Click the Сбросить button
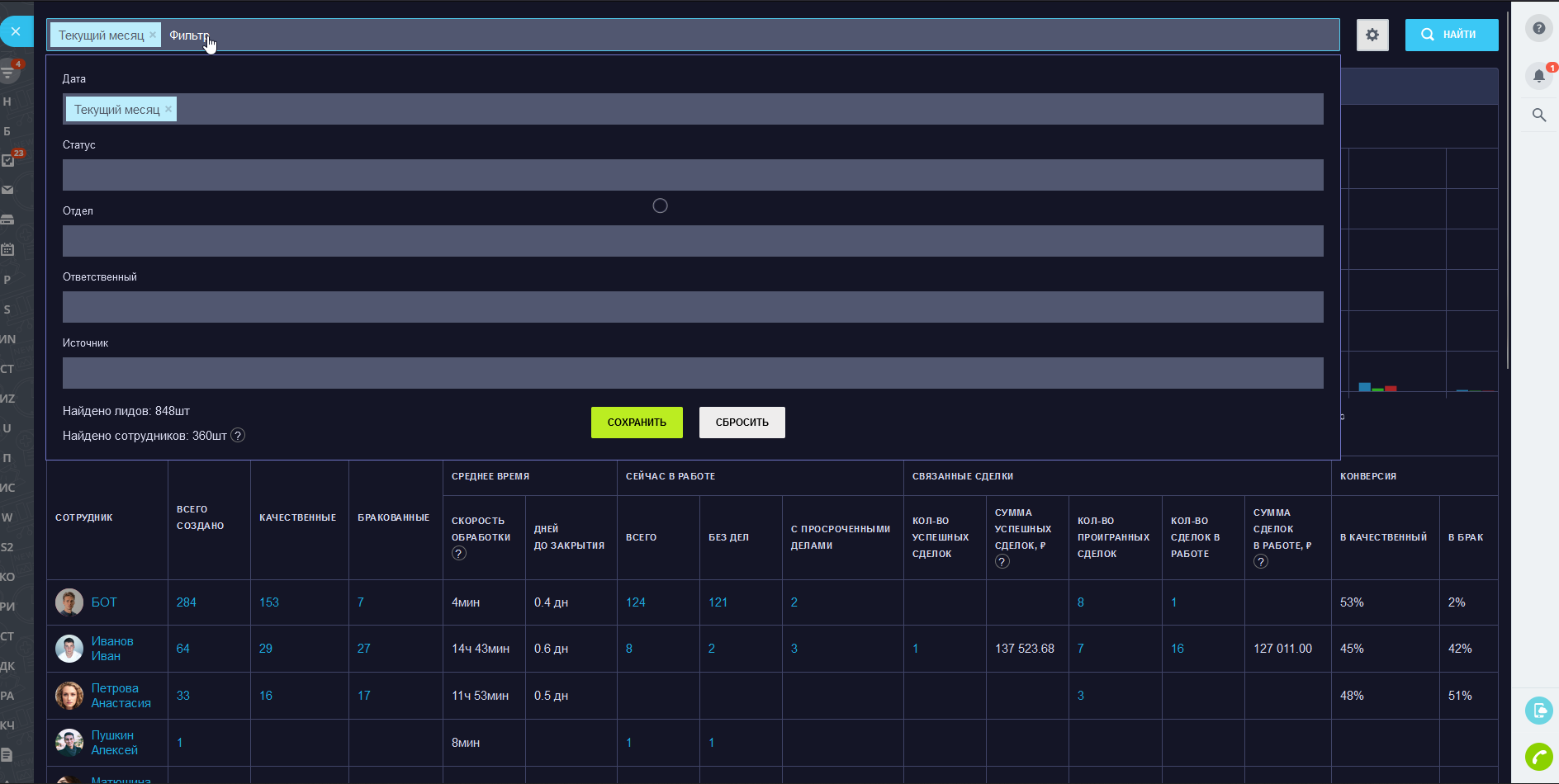Screen dimensions: 1559x784 pyautogui.click(x=742, y=423)
